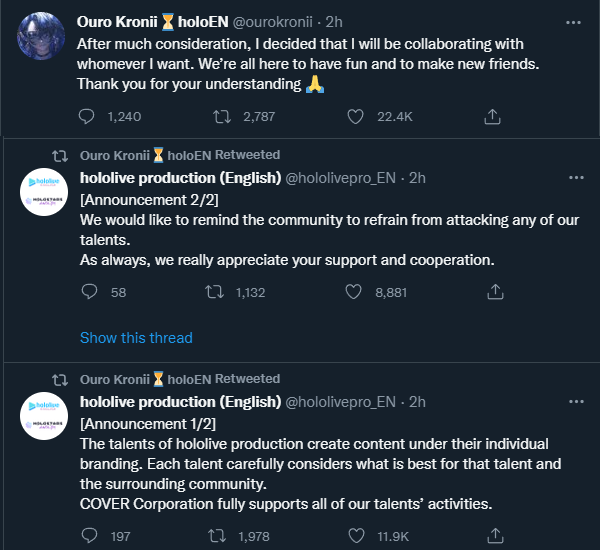Retweet Ouro Kronii's collaboration tweet
Screen dimensions: 600x550
pos(225,117)
